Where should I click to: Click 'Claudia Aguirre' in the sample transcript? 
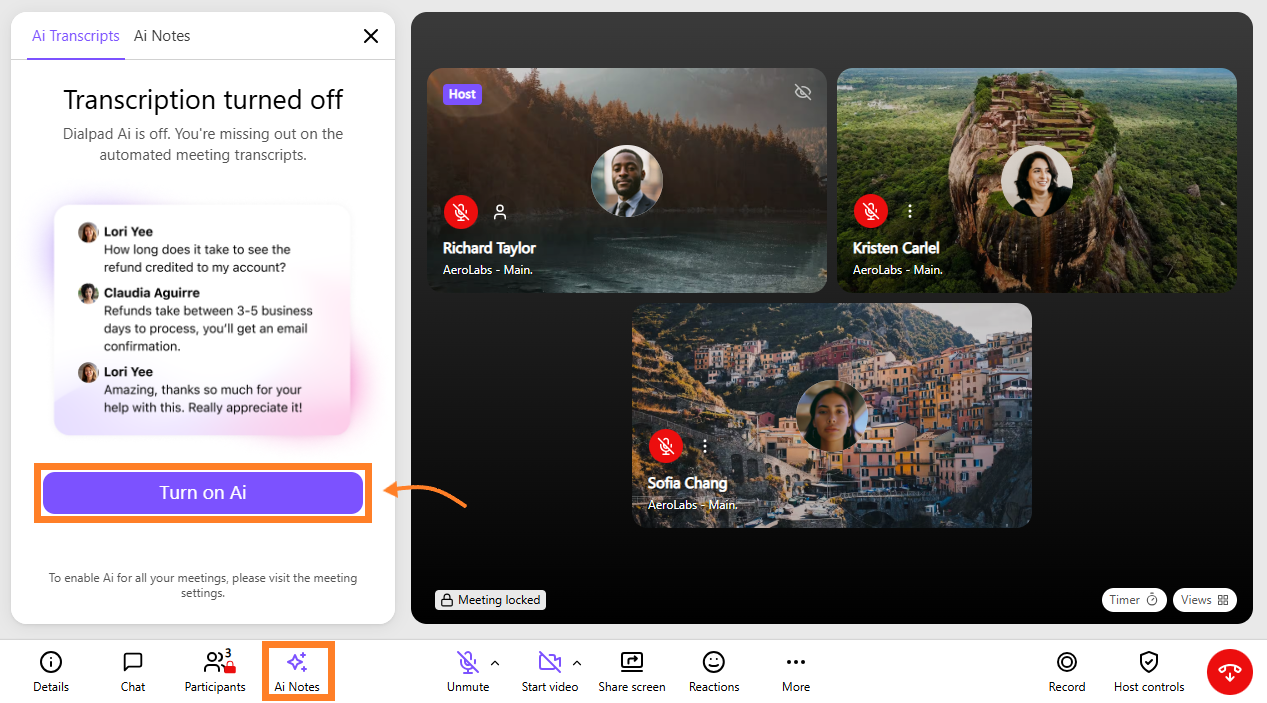click(x=152, y=293)
